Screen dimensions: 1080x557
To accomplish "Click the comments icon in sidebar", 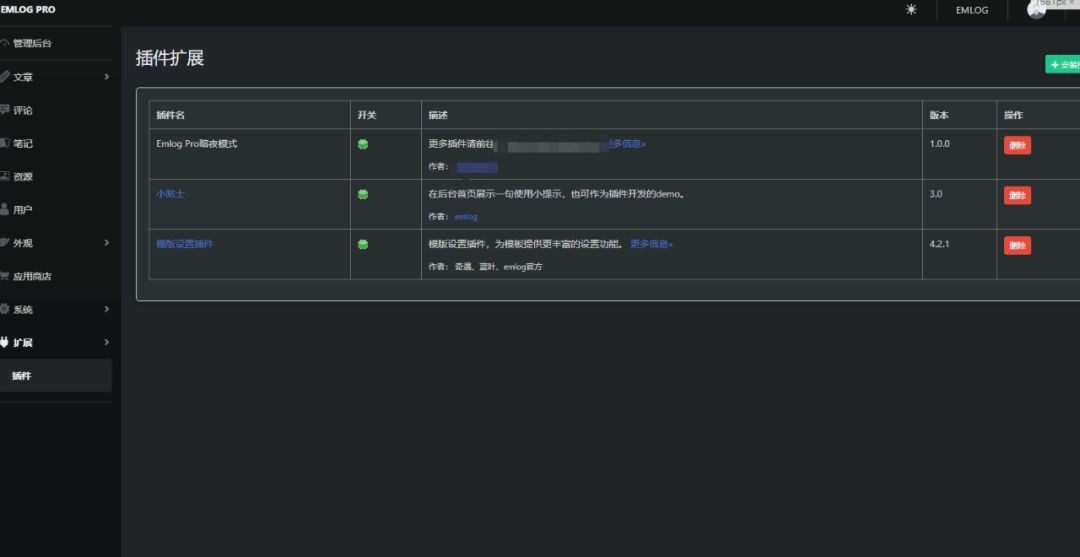I will tap(5, 110).
